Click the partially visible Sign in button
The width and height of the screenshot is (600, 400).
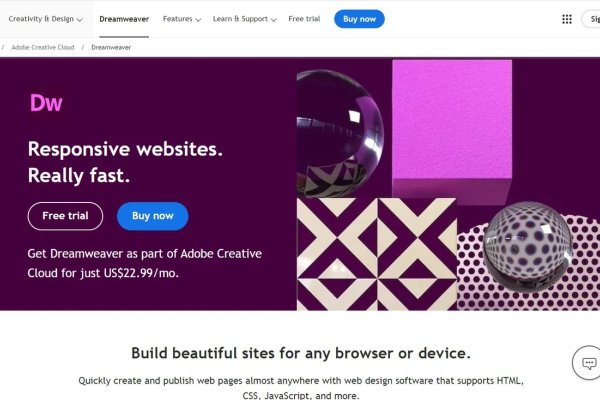coord(591,19)
